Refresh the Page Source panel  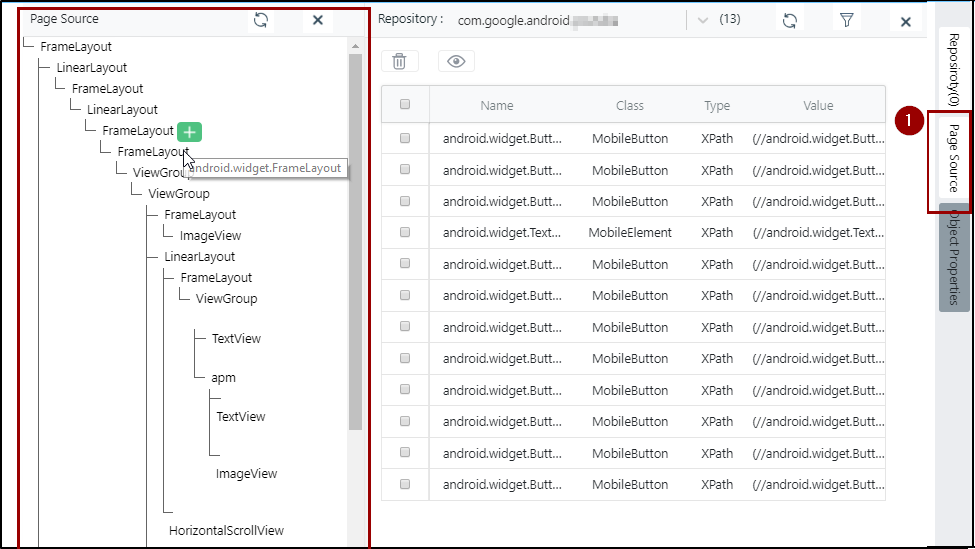pos(261,20)
